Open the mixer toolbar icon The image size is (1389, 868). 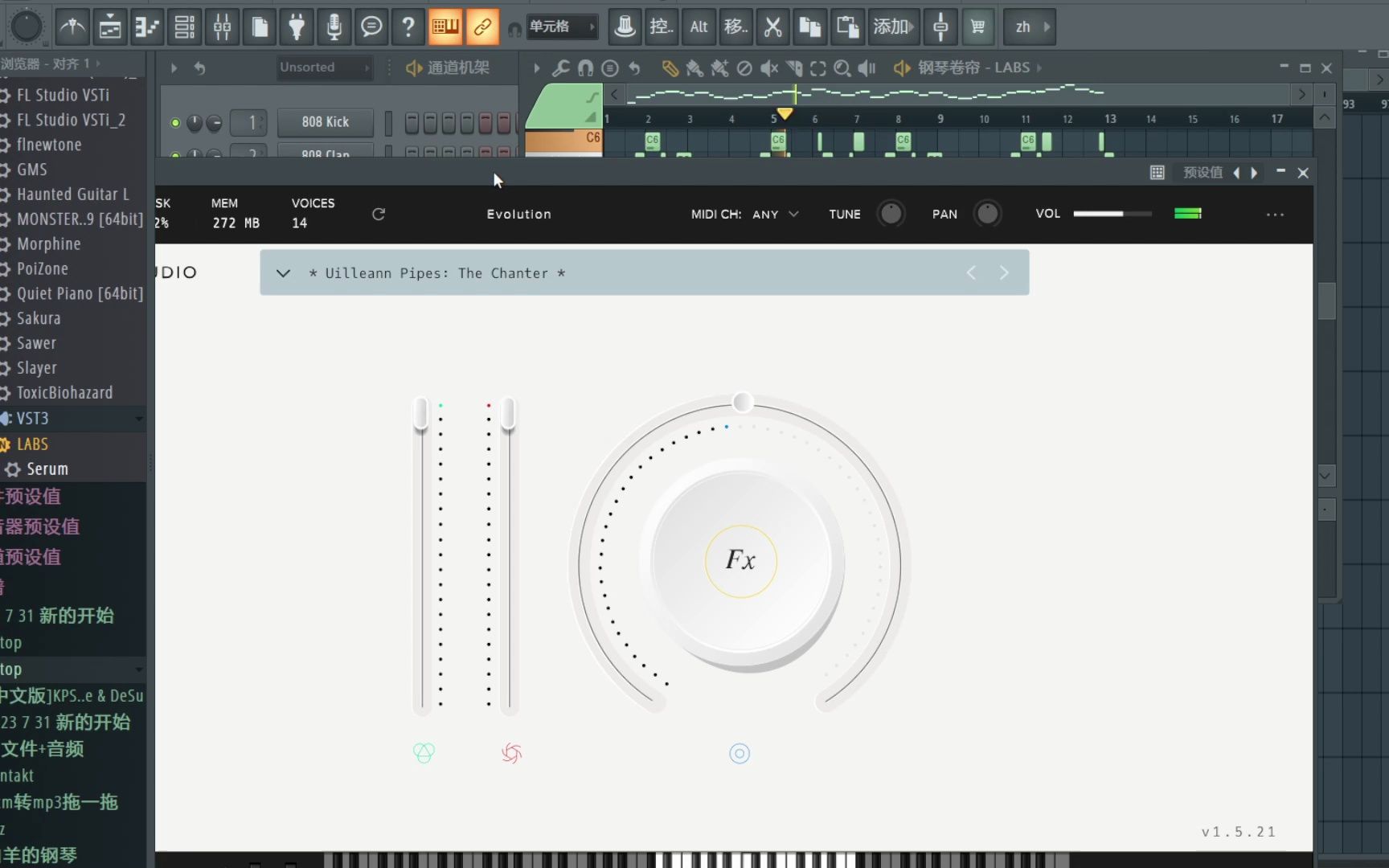222,27
